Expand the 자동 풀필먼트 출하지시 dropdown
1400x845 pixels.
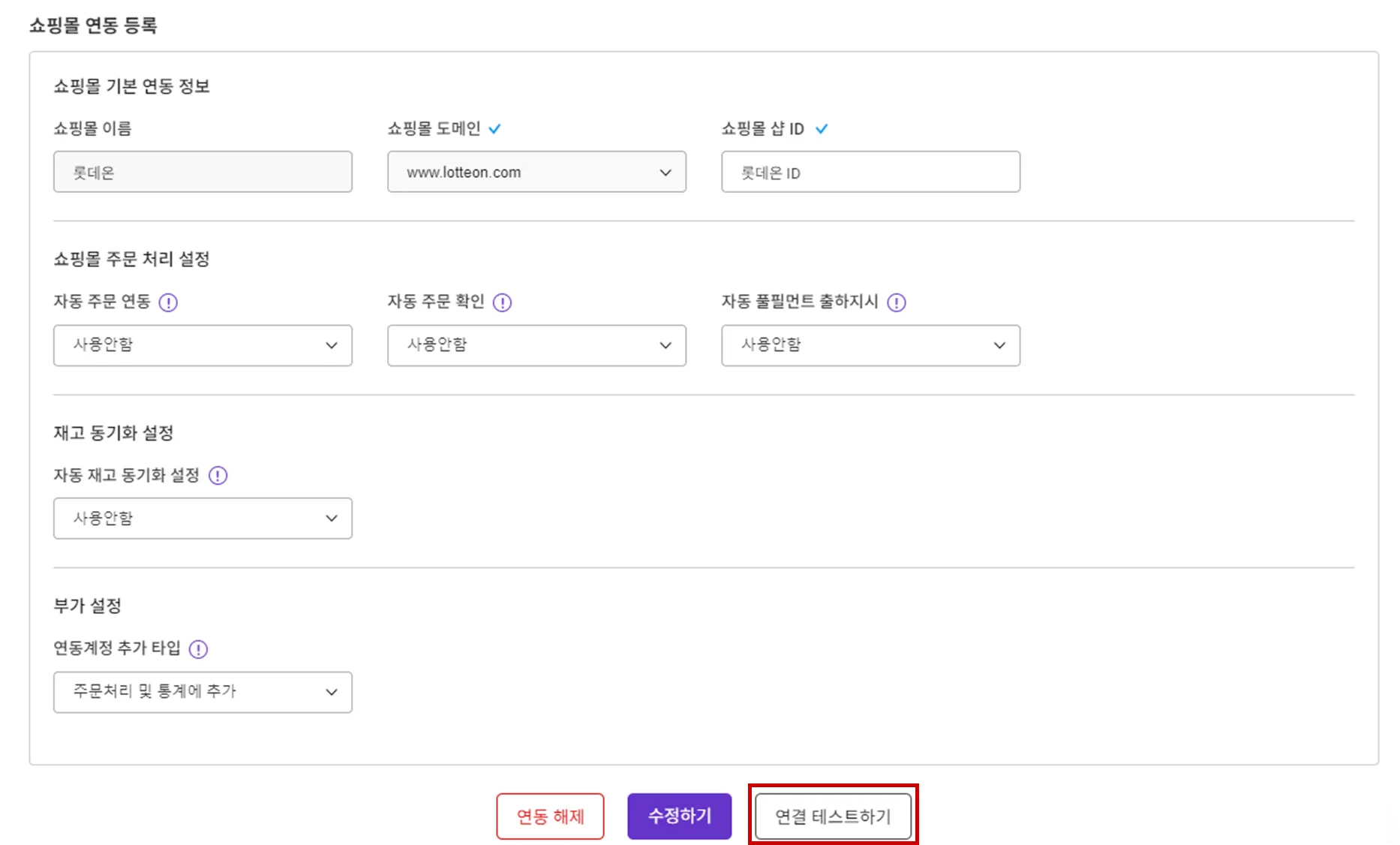pos(870,345)
